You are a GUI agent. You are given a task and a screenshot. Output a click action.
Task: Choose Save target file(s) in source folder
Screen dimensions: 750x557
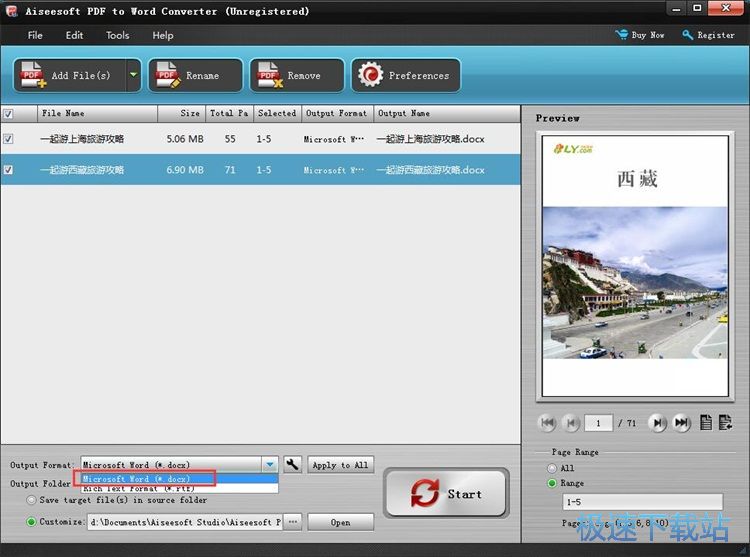(31, 500)
